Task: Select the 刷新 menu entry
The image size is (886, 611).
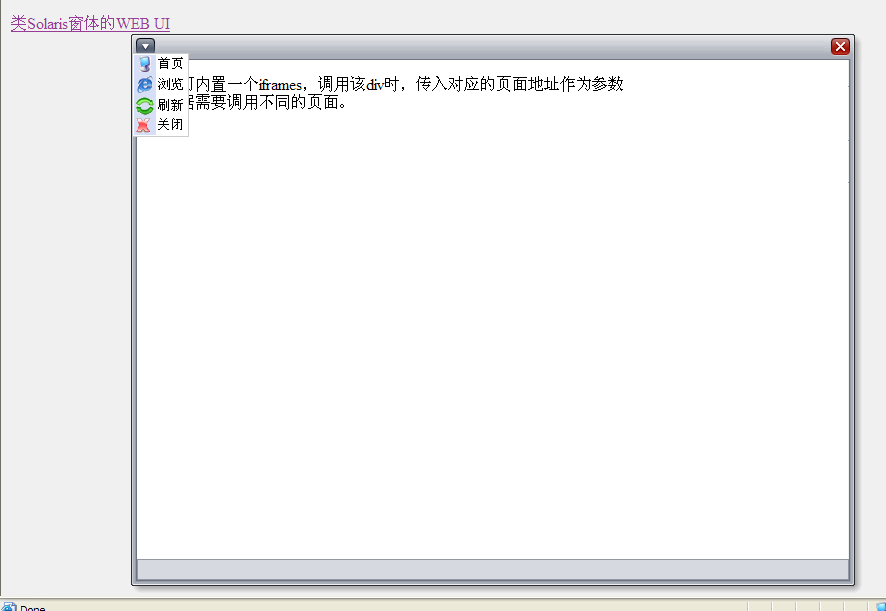Action: coord(161,105)
